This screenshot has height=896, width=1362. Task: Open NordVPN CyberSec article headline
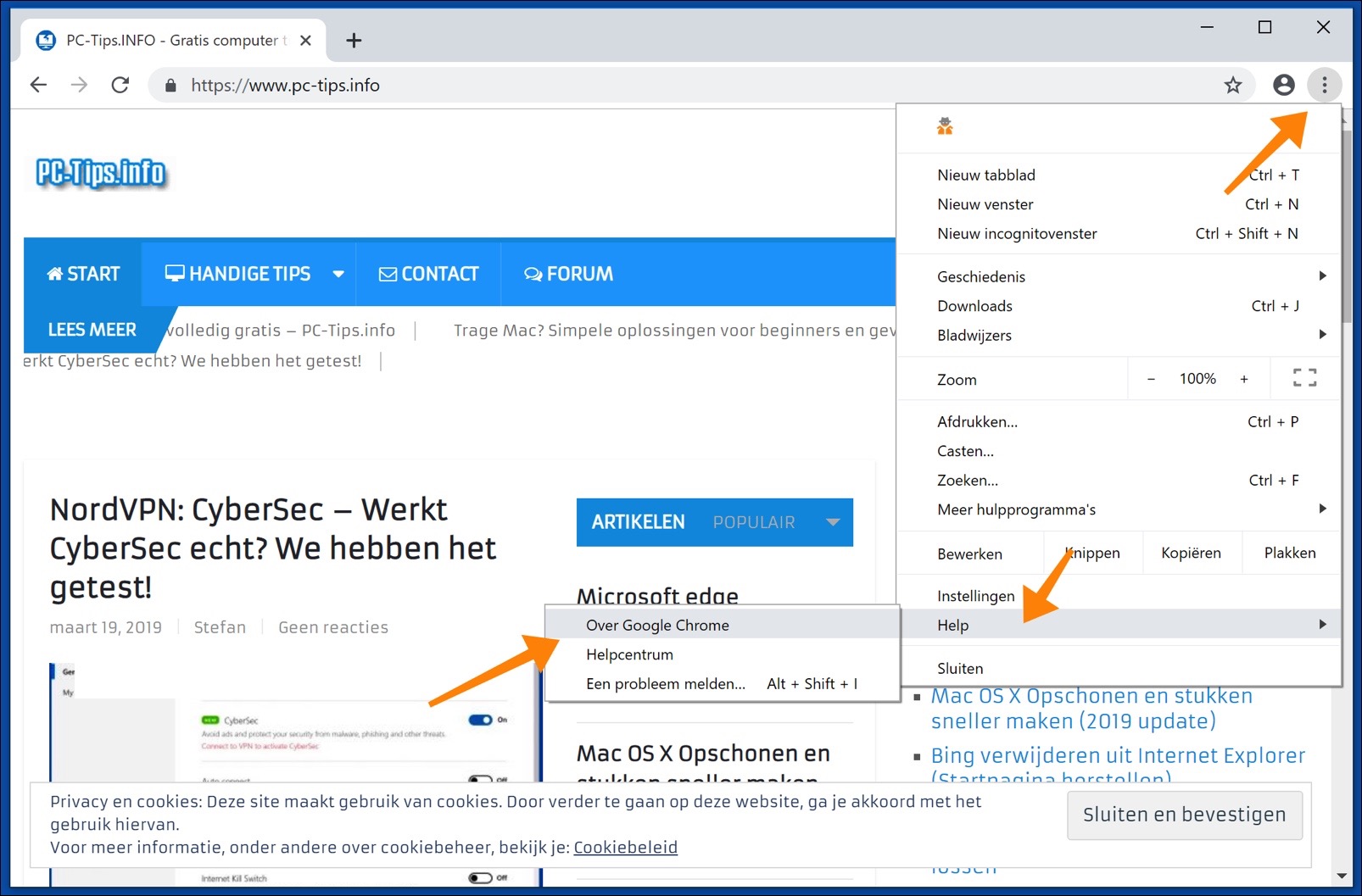(272, 548)
